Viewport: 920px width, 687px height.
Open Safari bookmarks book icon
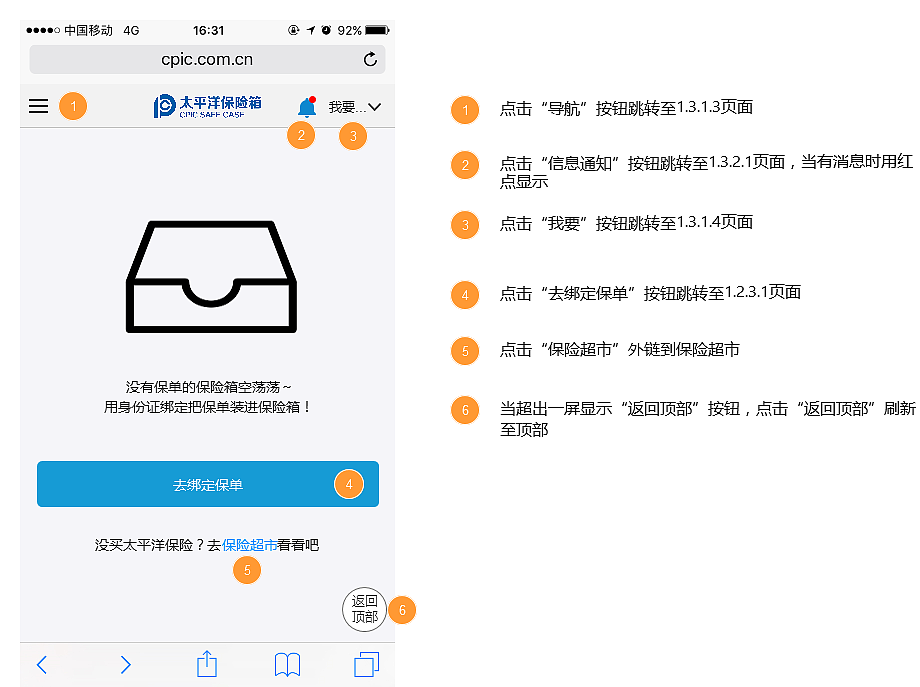point(288,665)
